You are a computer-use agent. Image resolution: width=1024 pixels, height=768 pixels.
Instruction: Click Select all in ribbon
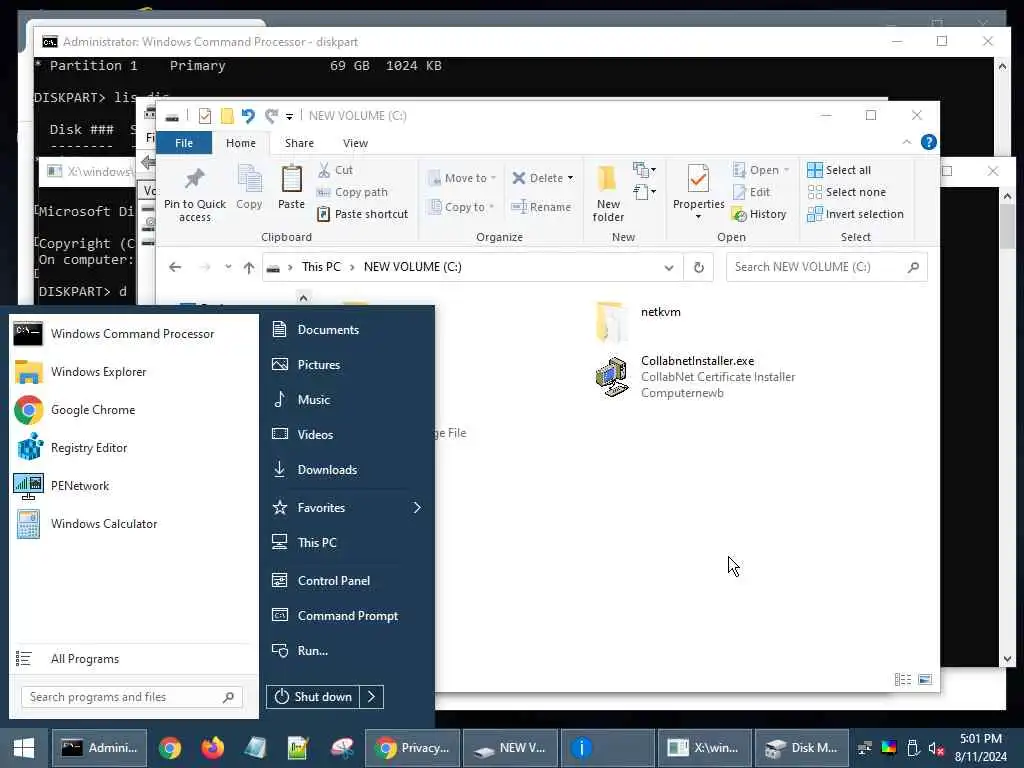pos(839,170)
